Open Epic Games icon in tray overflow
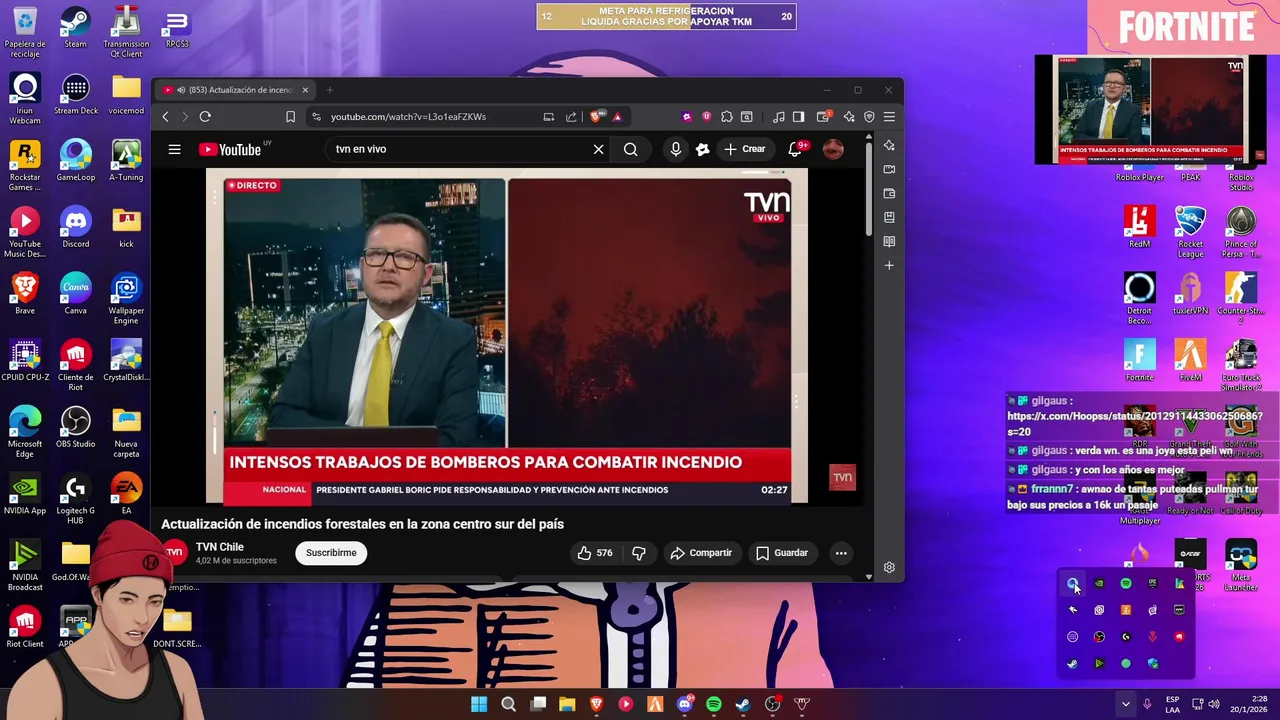Viewport: 1280px width, 720px height. (x=1152, y=583)
